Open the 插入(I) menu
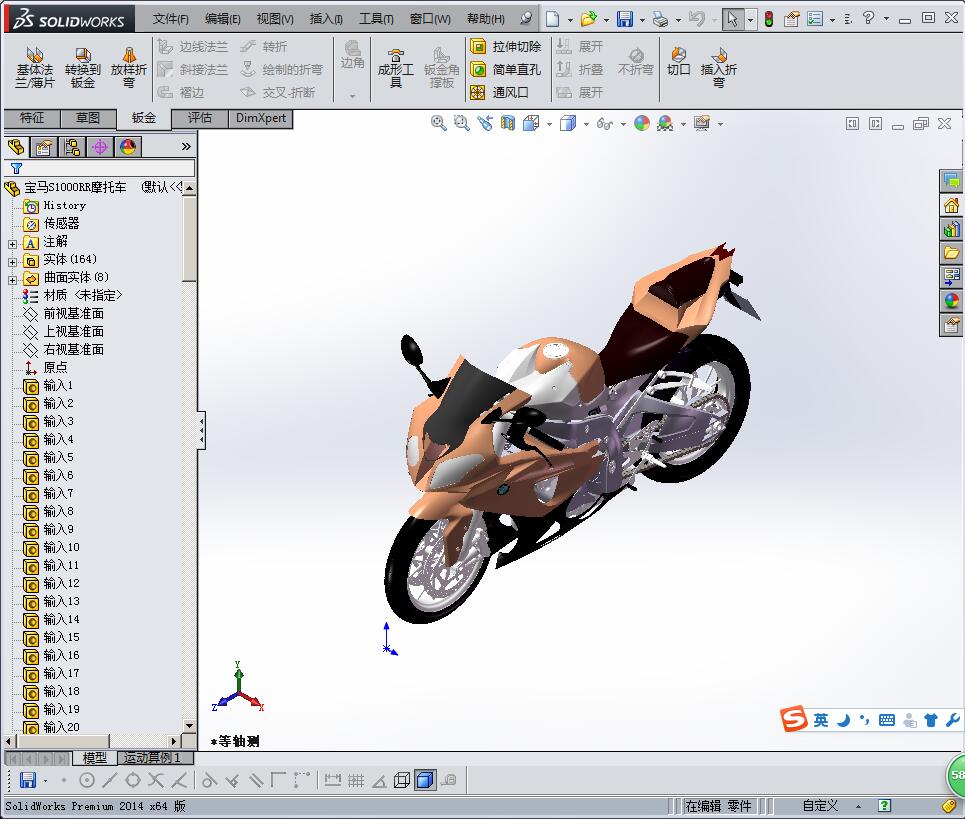 (326, 19)
